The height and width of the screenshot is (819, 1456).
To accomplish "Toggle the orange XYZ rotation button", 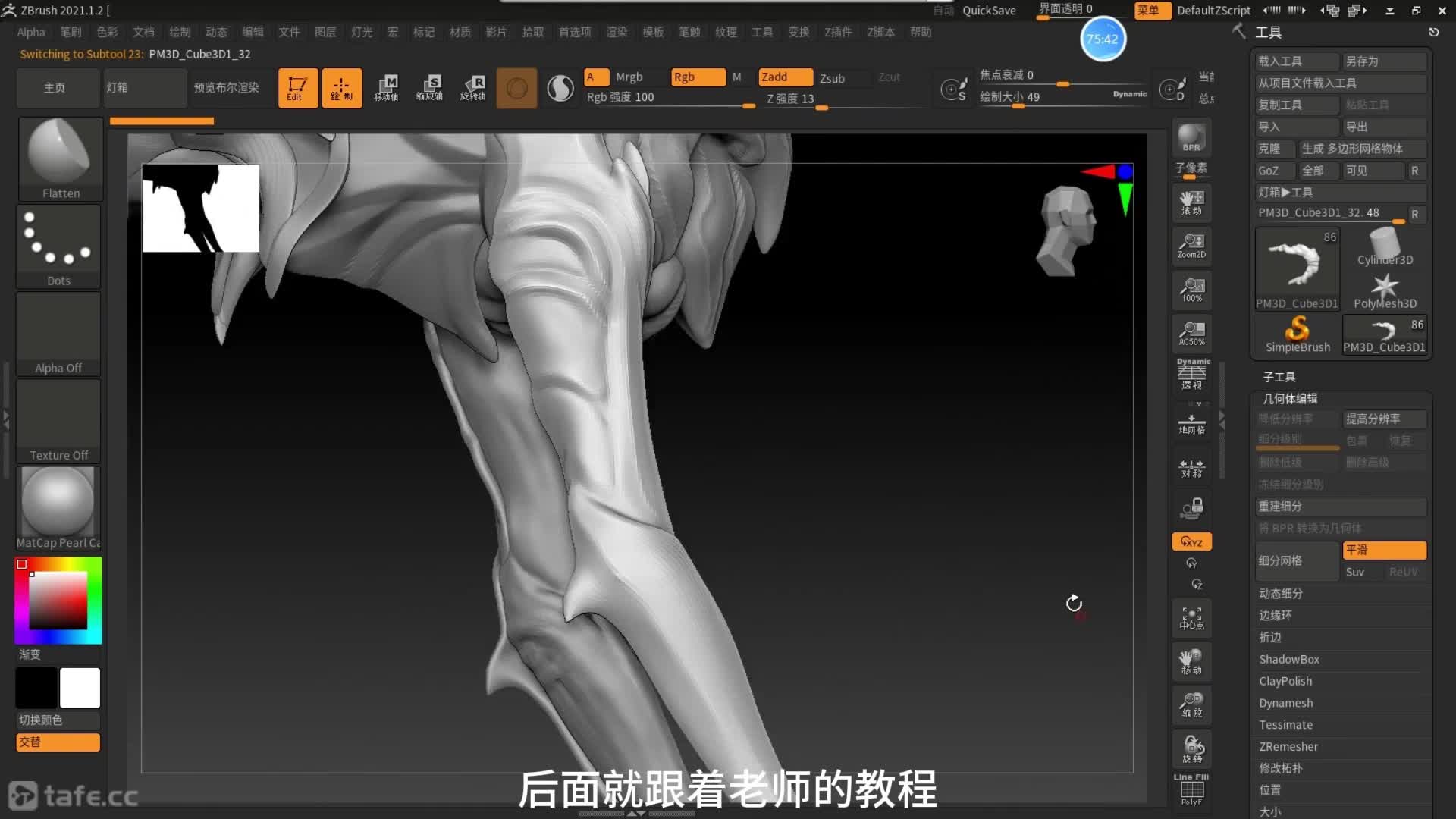I will tap(1191, 541).
